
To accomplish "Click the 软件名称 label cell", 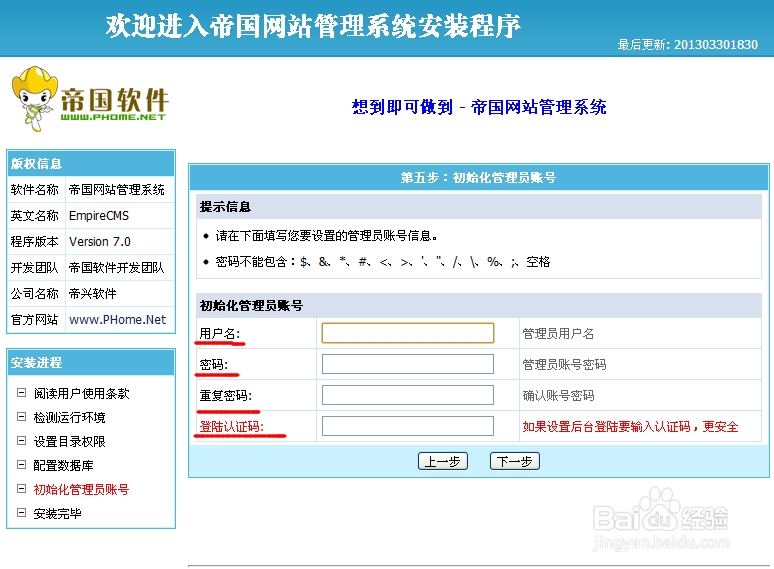I will click(36, 190).
